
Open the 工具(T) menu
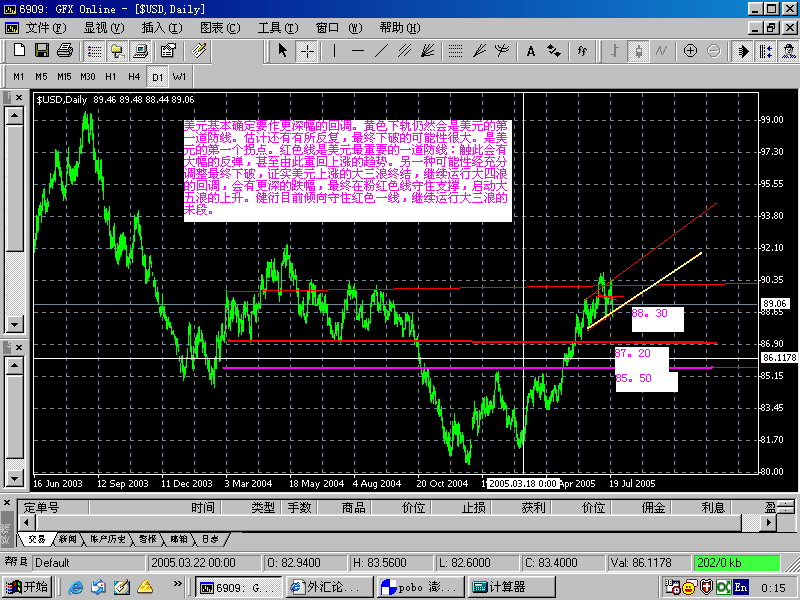[x=278, y=28]
